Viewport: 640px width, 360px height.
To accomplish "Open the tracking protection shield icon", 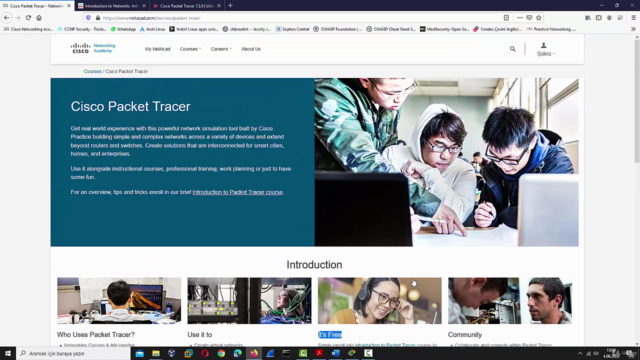I will click(x=88, y=18).
